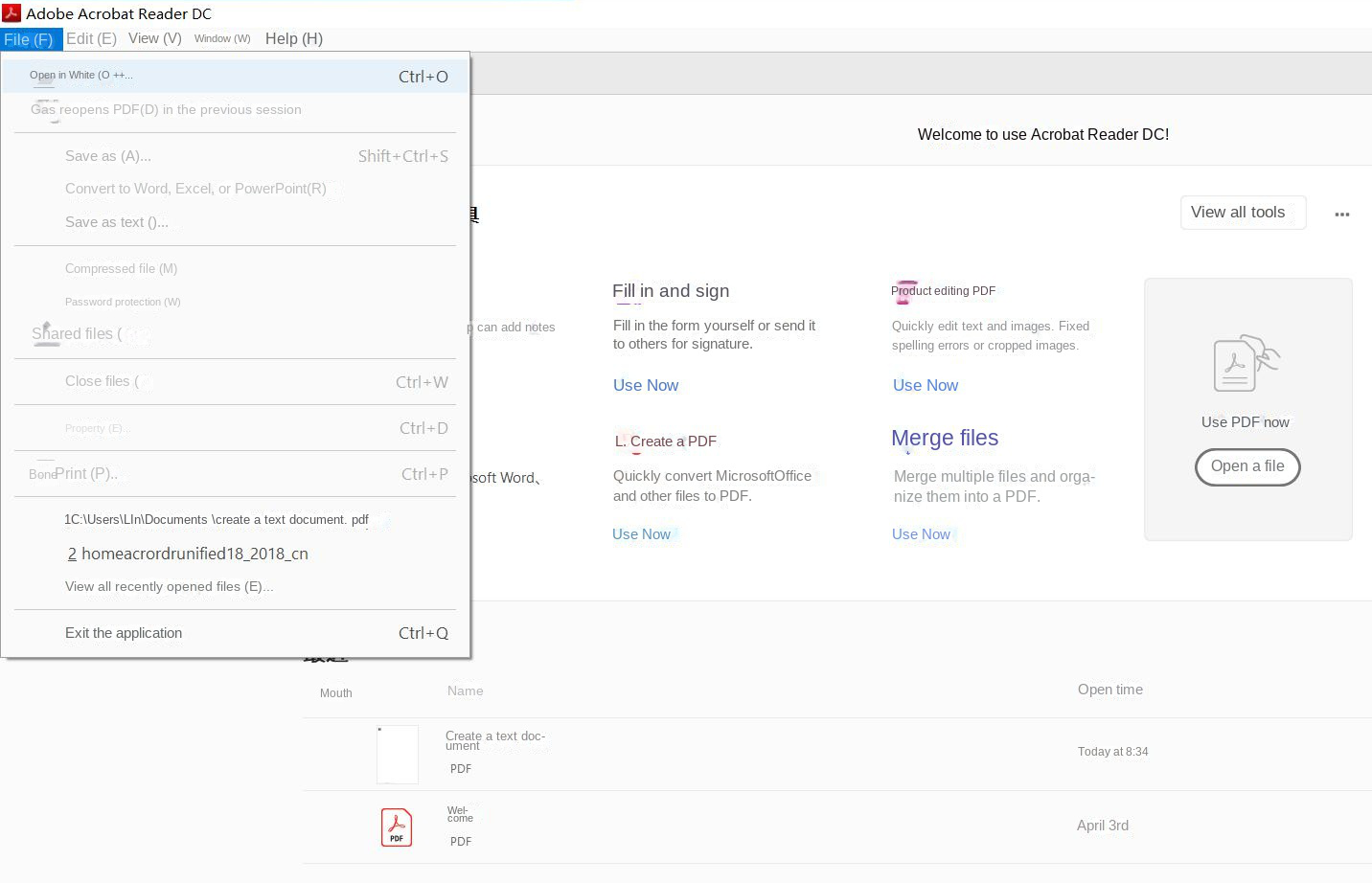Click the Adobe Acrobat Reader app icon
Viewport: 1372px width, 883px height.
coord(11,12)
